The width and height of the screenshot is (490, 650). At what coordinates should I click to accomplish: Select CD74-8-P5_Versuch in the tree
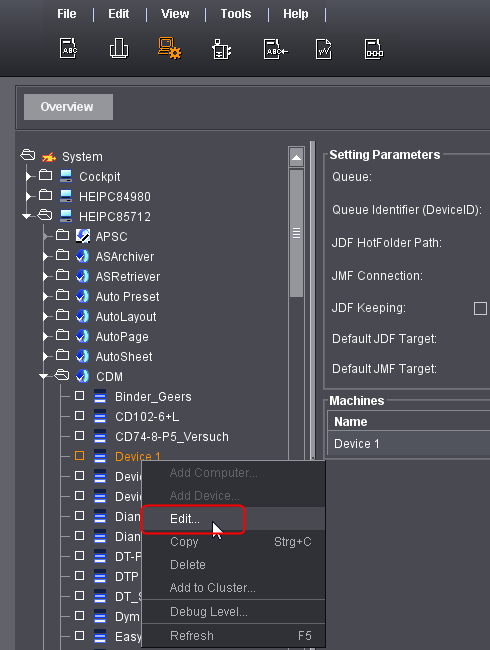172,437
